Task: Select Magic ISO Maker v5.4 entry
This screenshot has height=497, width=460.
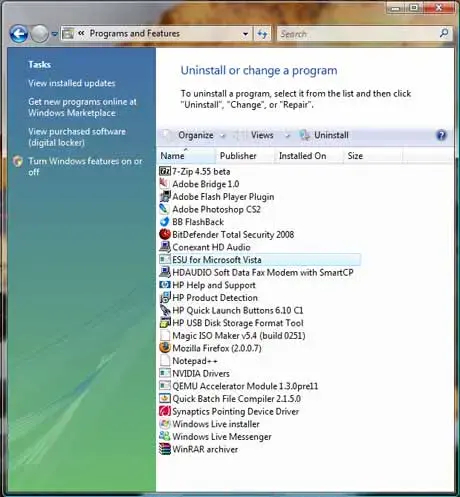Action: click(x=239, y=336)
